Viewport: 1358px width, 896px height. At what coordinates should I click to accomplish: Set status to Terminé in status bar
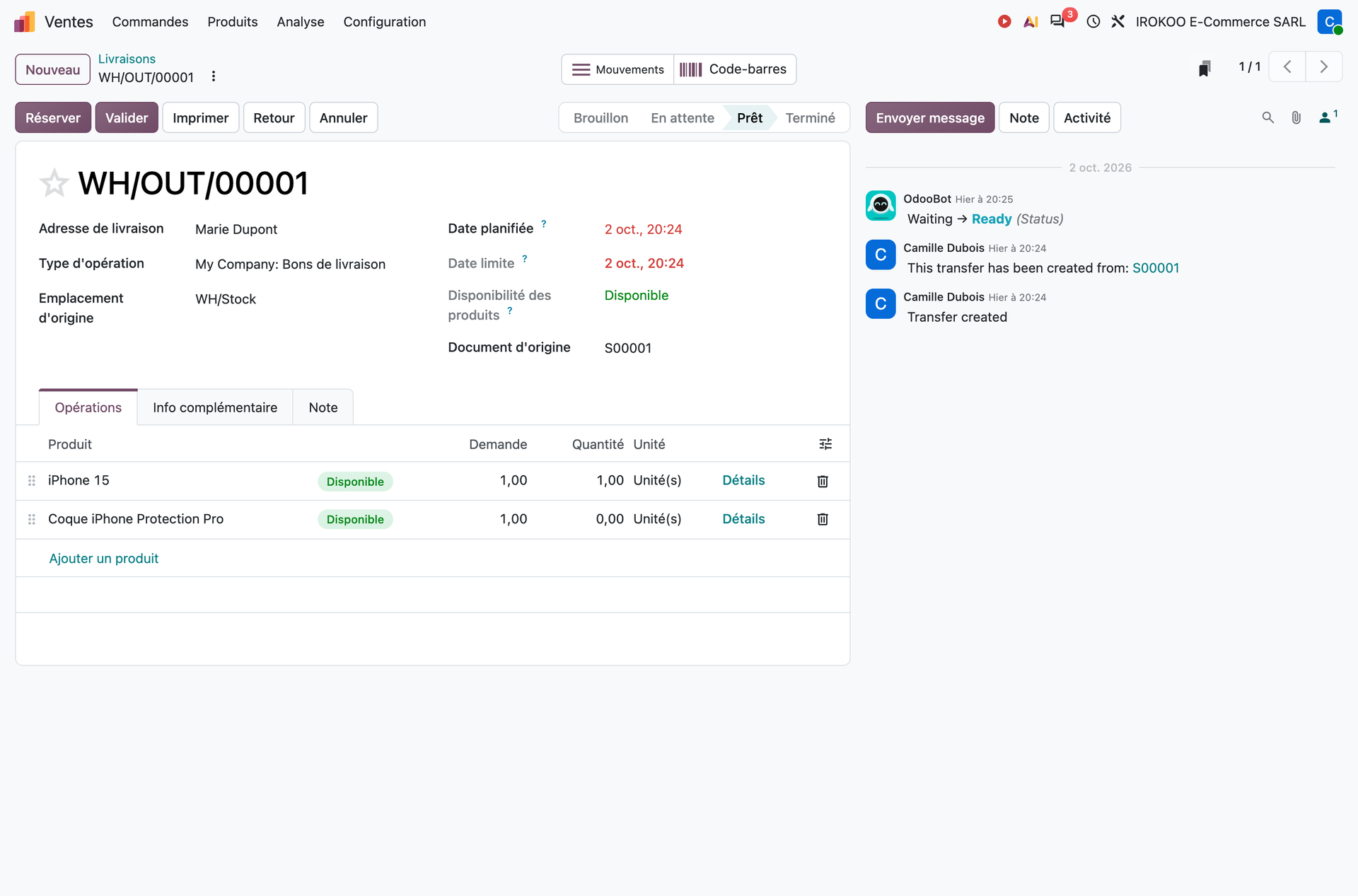[811, 117]
